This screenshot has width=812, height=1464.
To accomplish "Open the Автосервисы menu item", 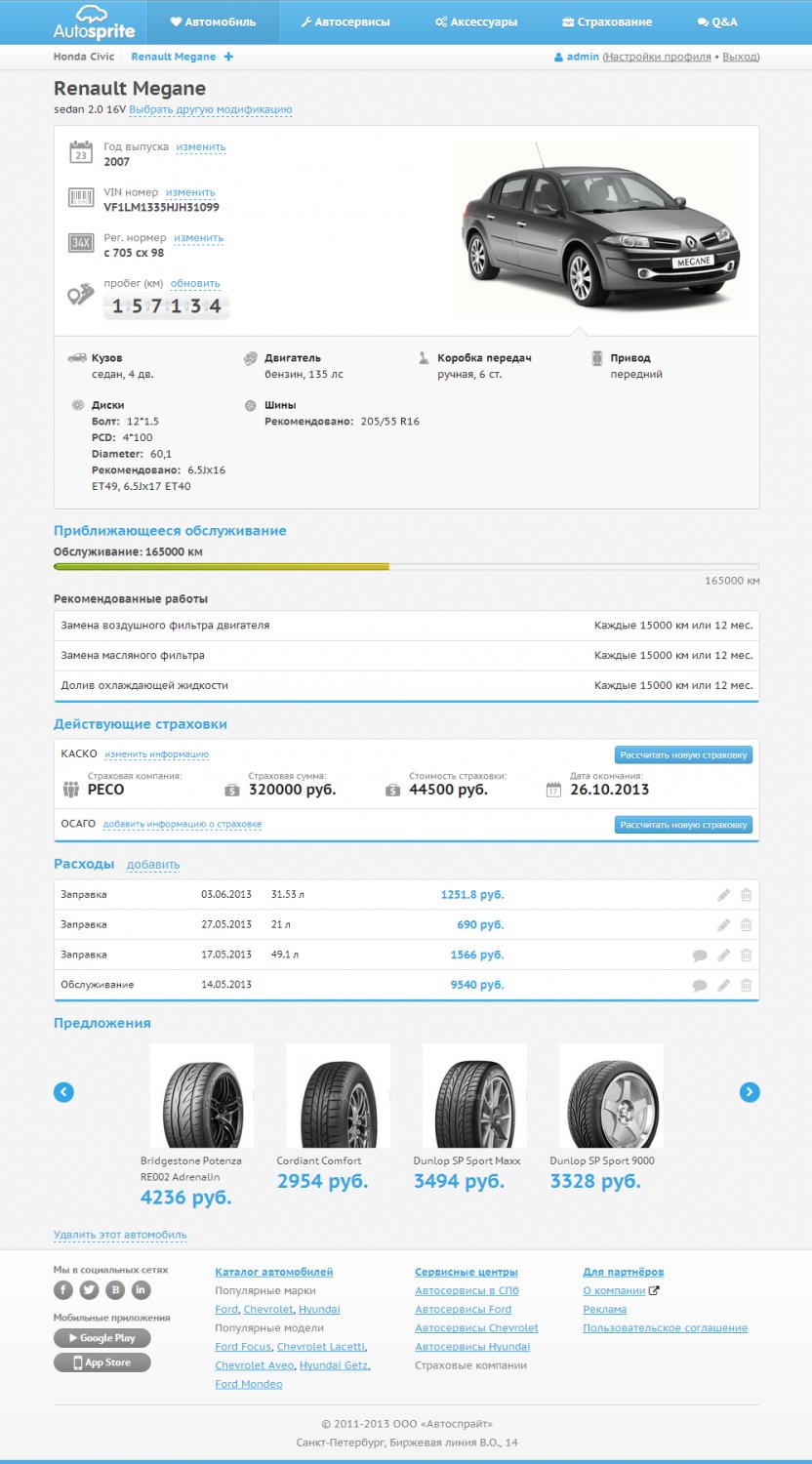I will click(345, 21).
